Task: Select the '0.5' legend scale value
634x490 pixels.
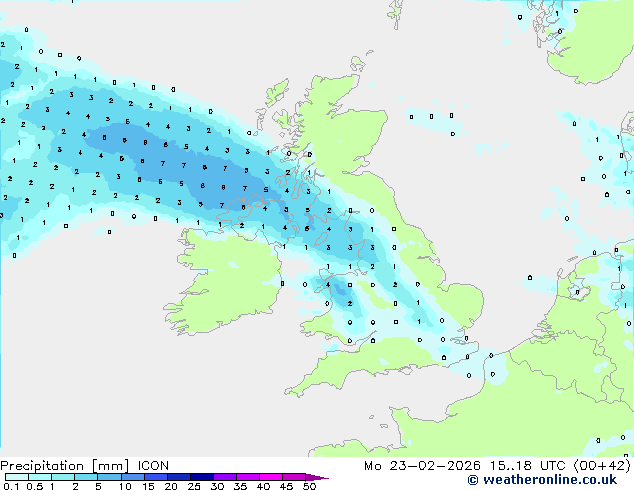Action: 35,486
